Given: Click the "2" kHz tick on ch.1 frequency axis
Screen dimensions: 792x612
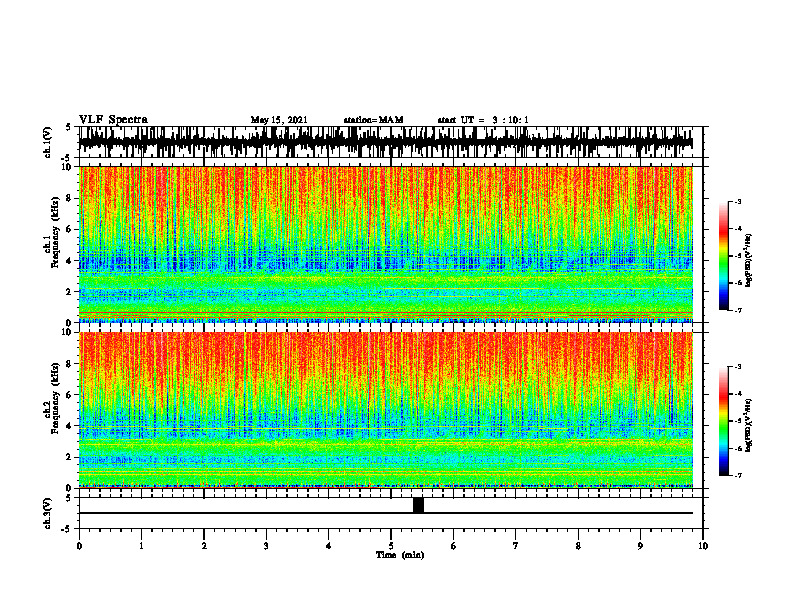Looking at the screenshot, I should click(70, 292).
